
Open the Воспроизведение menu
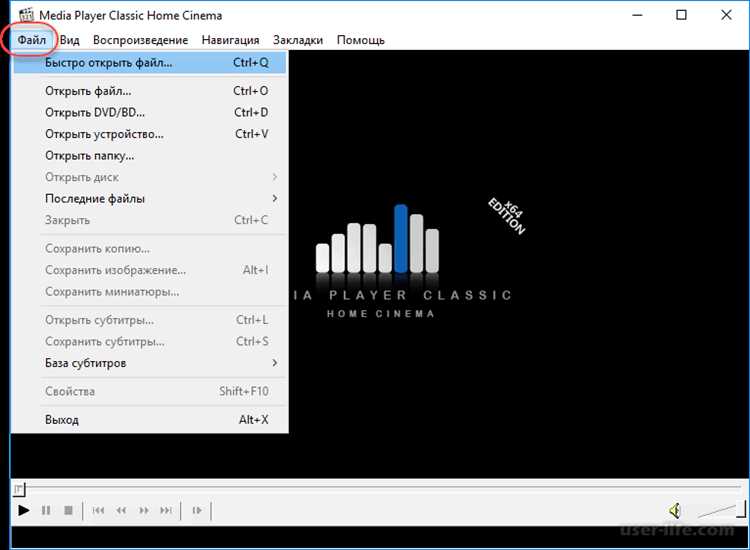(x=140, y=40)
